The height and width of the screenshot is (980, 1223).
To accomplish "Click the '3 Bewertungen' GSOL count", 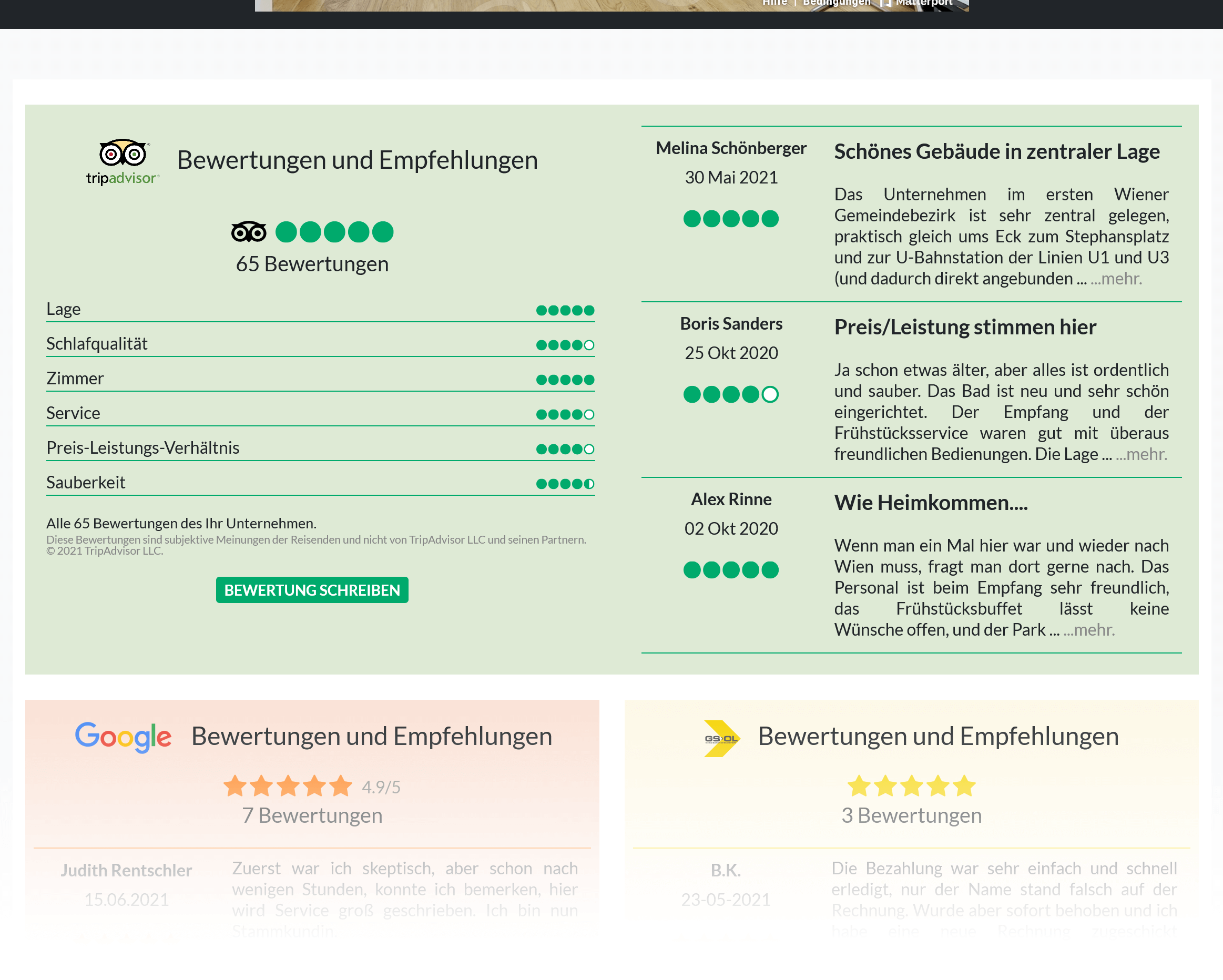I will point(911,815).
